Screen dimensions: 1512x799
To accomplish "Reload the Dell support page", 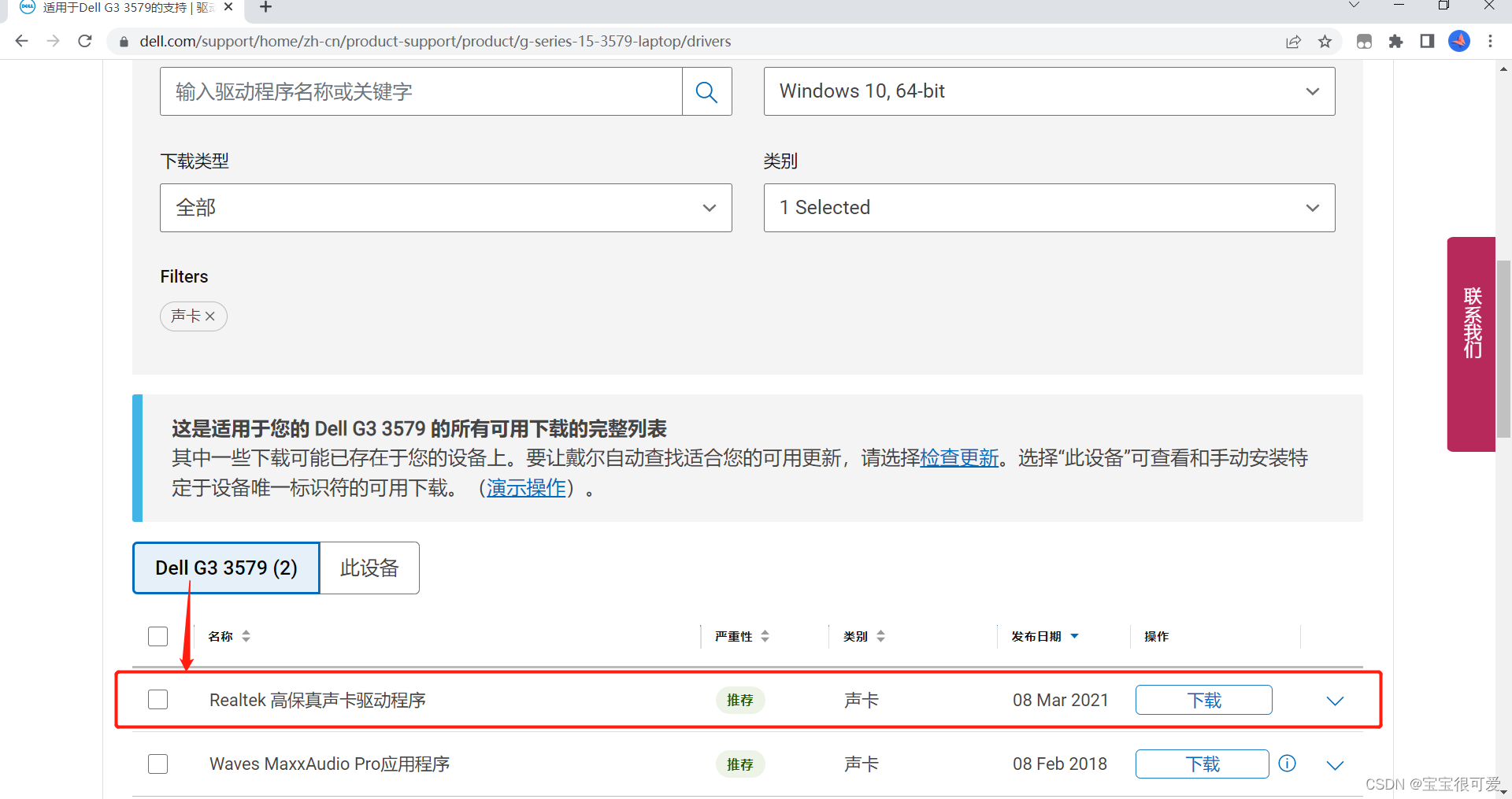I will 85,41.
